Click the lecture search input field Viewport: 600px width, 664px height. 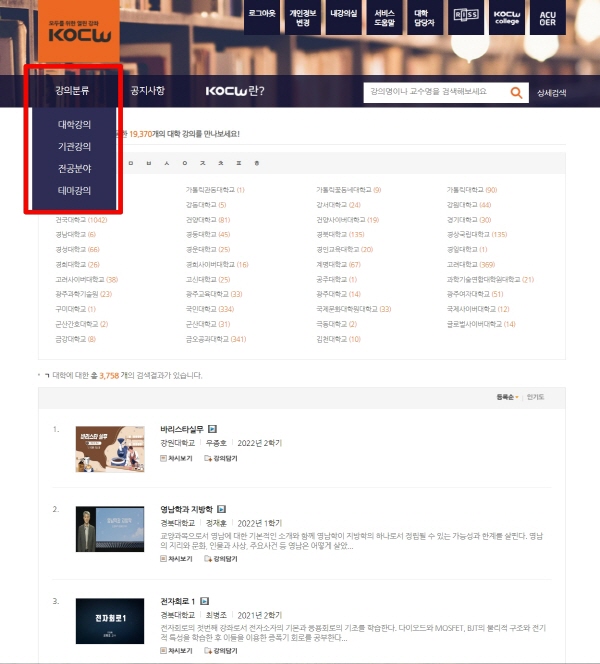(435, 93)
